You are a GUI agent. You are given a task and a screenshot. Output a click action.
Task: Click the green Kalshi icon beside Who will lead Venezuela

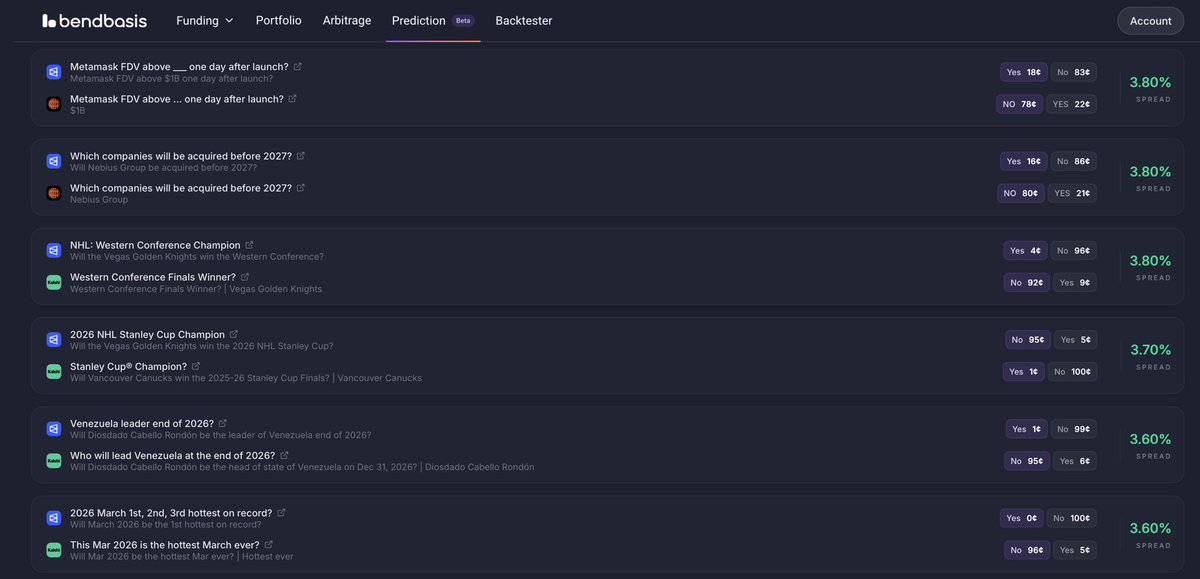(54, 461)
